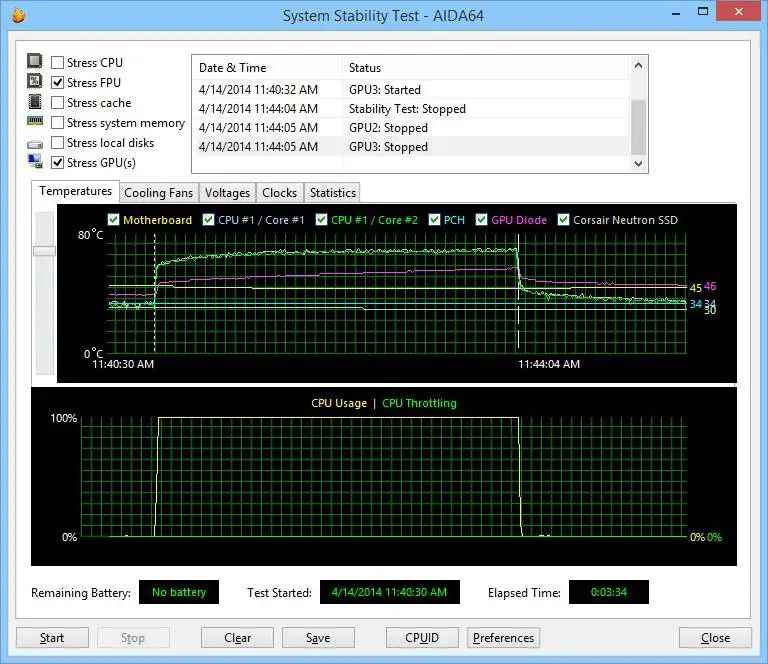Click the 'No battery' status field
Viewport: 768px width, 664px height.
click(179, 592)
